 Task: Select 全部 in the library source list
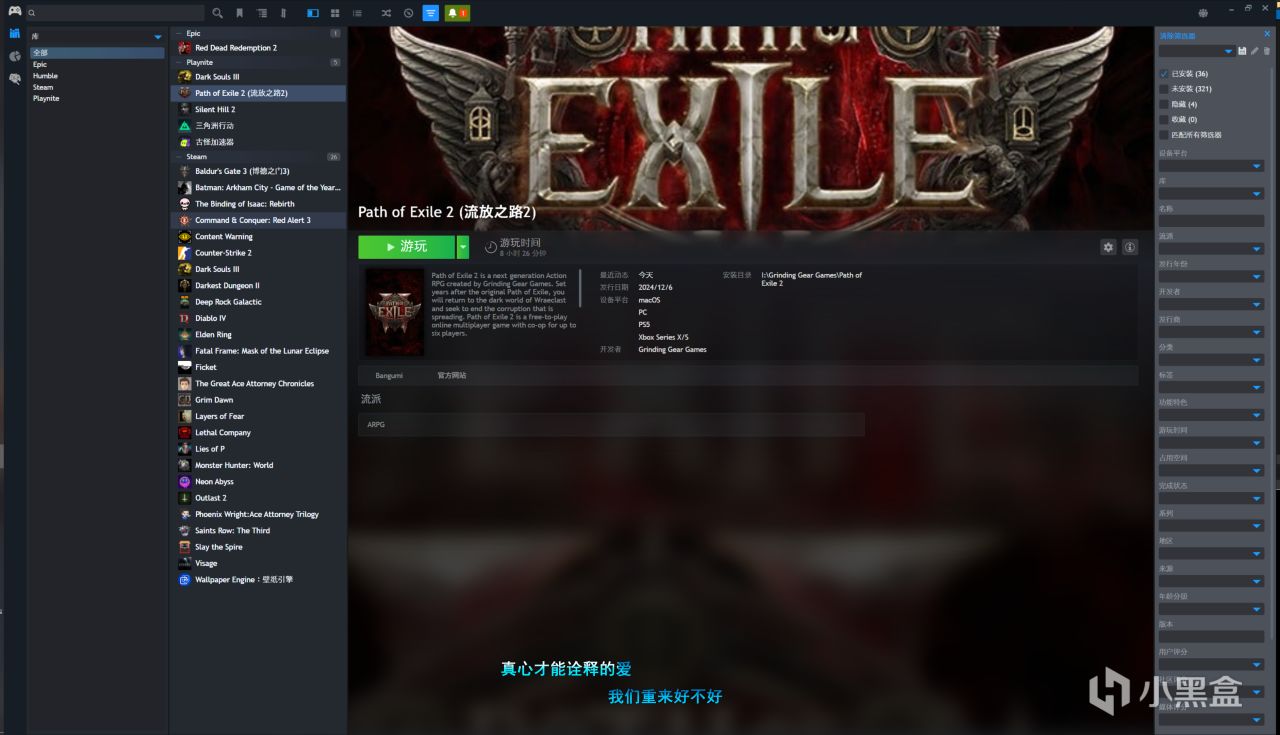pyautogui.click(x=97, y=53)
